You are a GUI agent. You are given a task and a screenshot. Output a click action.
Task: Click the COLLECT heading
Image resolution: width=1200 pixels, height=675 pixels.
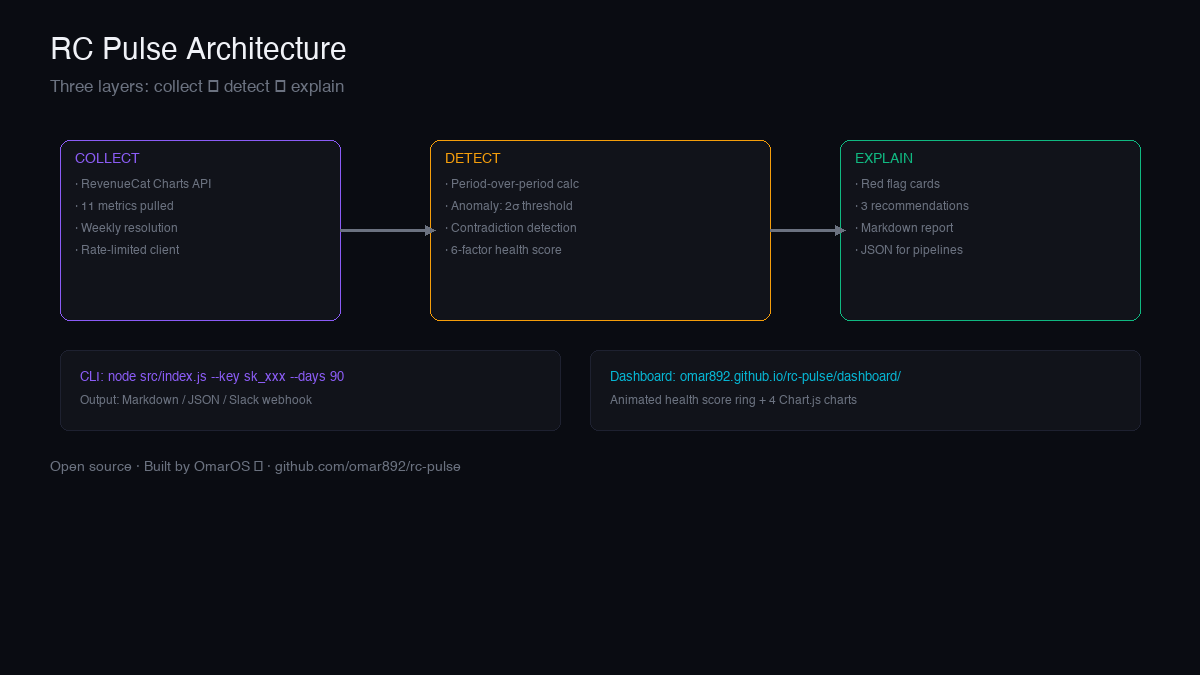click(107, 158)
